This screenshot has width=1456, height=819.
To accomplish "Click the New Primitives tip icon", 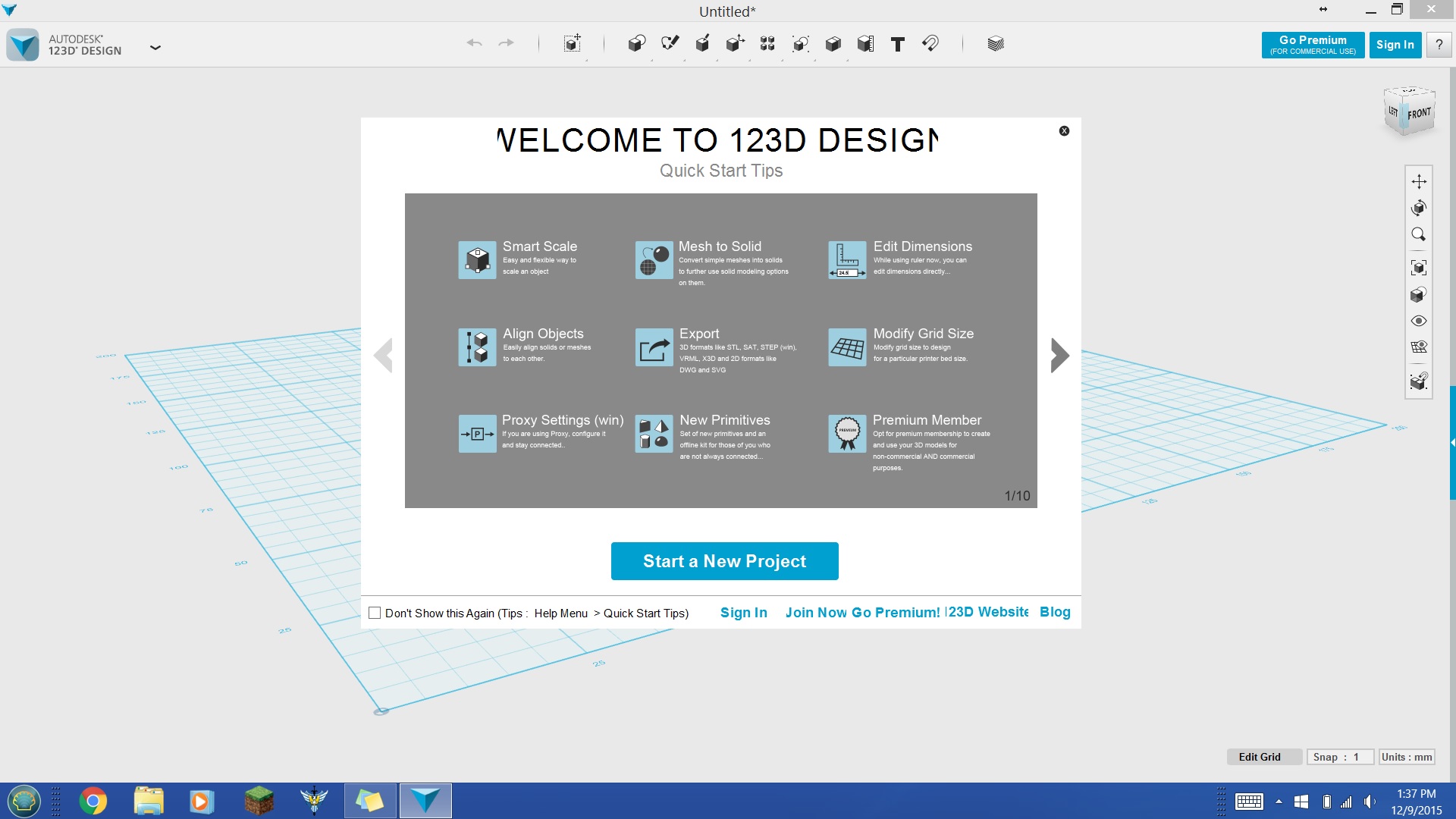I will click(x=654, y=434).
